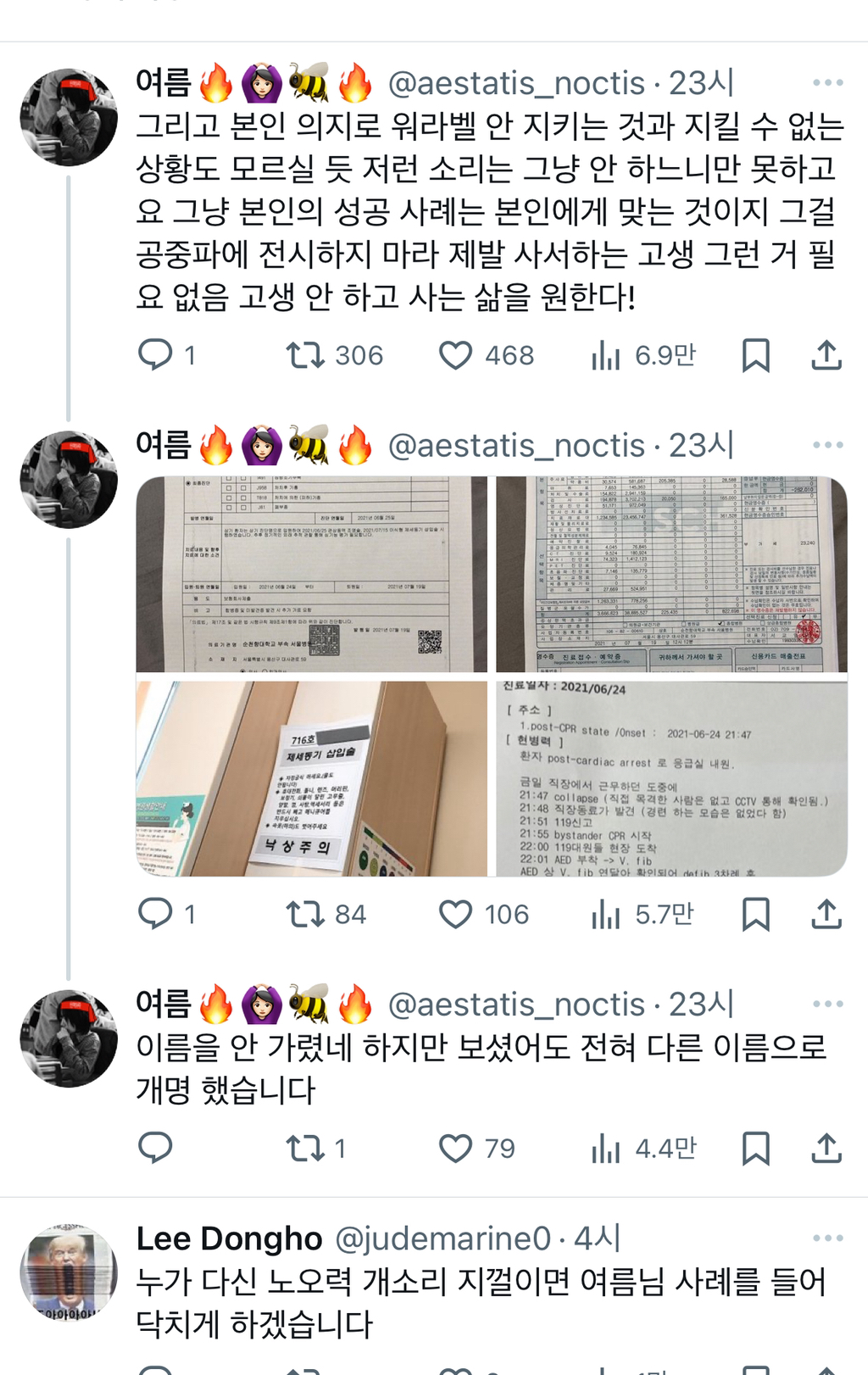Open the photo dated 2021/06/24 medical record
This screenshot has width=868, height=1375.
pos(671,778)
